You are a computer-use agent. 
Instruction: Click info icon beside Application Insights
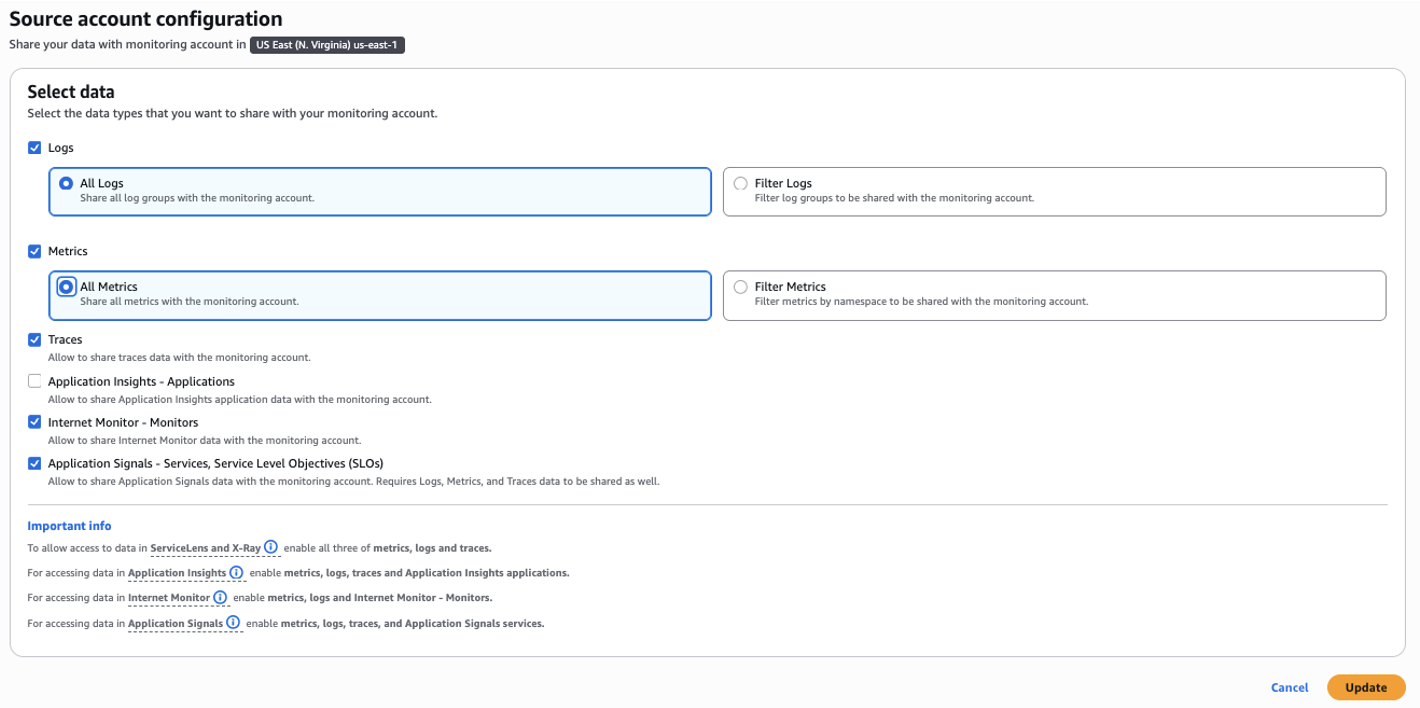click(x=236, y=572)
